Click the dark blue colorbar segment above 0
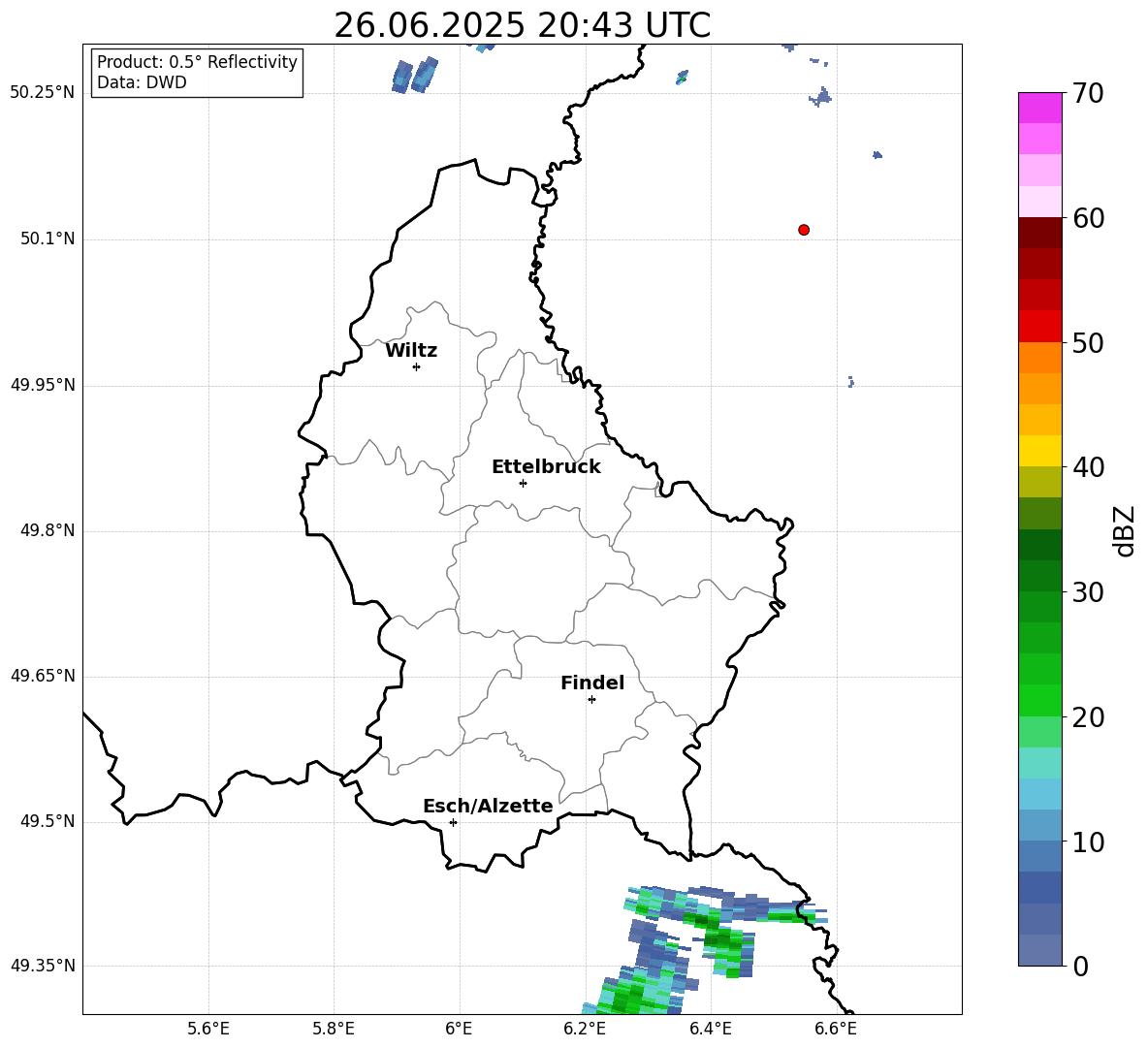The width and height of the screenshot is (1148, 1048). point(1040,888)
